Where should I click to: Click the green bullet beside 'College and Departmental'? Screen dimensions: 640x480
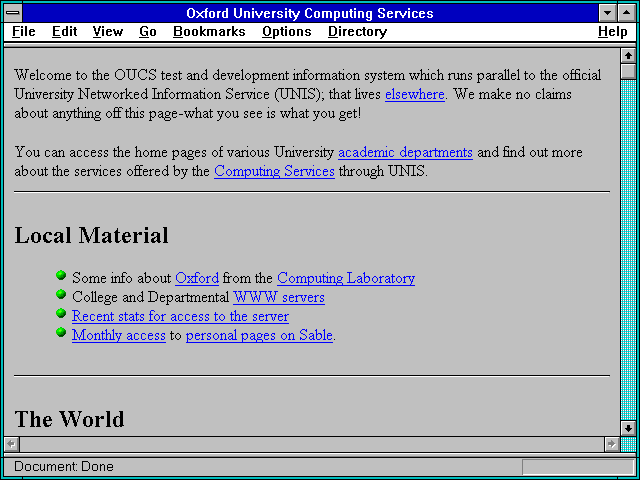(x=61, y=294)
